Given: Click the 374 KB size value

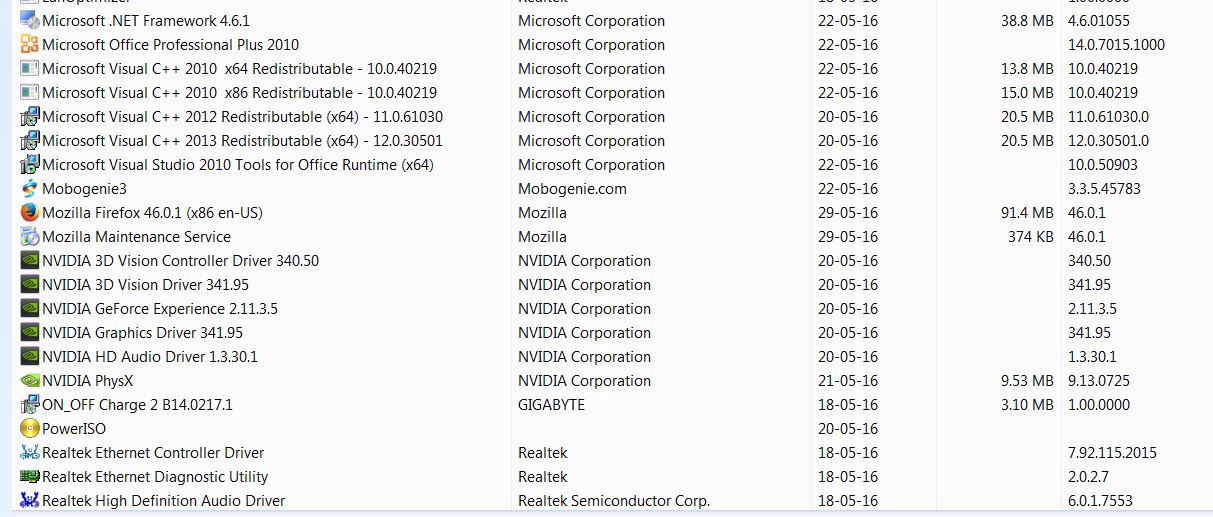Looking at the screenshot, I should point(1031,236).
